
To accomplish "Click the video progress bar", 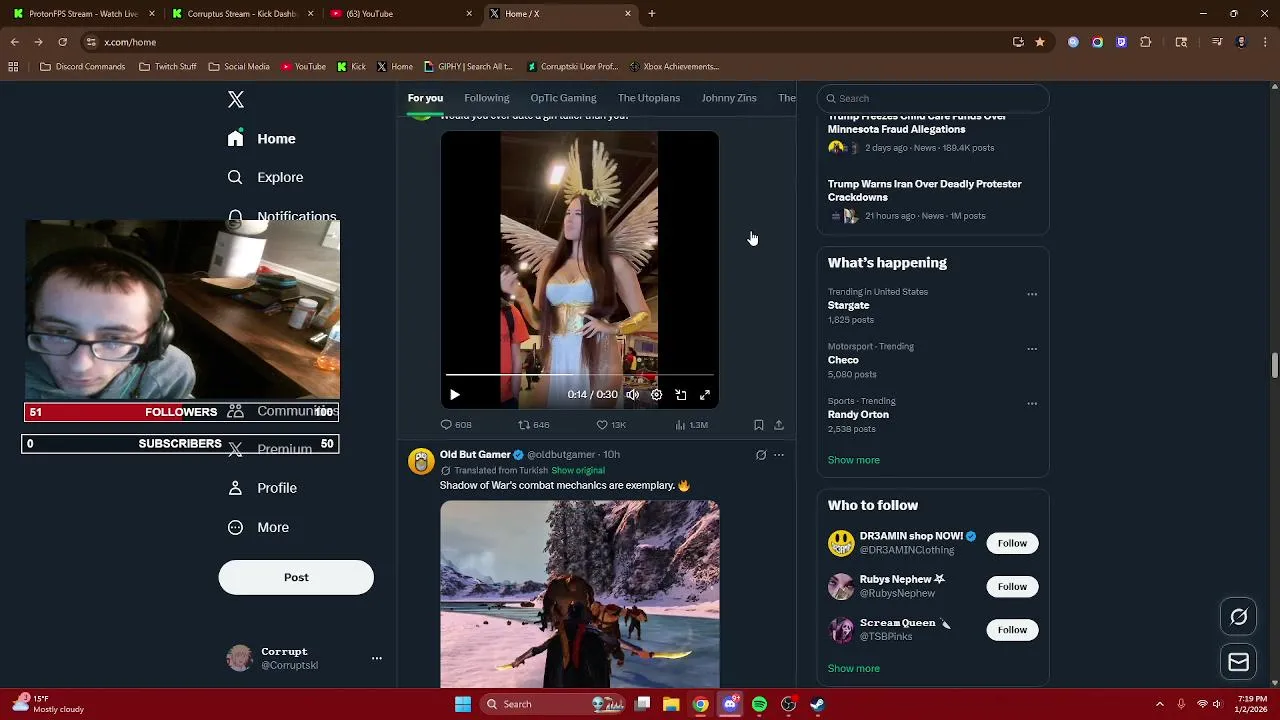I will 580,376.
